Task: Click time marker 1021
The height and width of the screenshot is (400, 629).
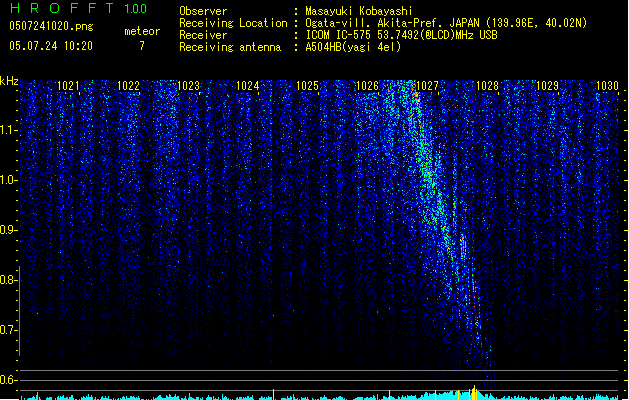Action: [x=68, y=86]
